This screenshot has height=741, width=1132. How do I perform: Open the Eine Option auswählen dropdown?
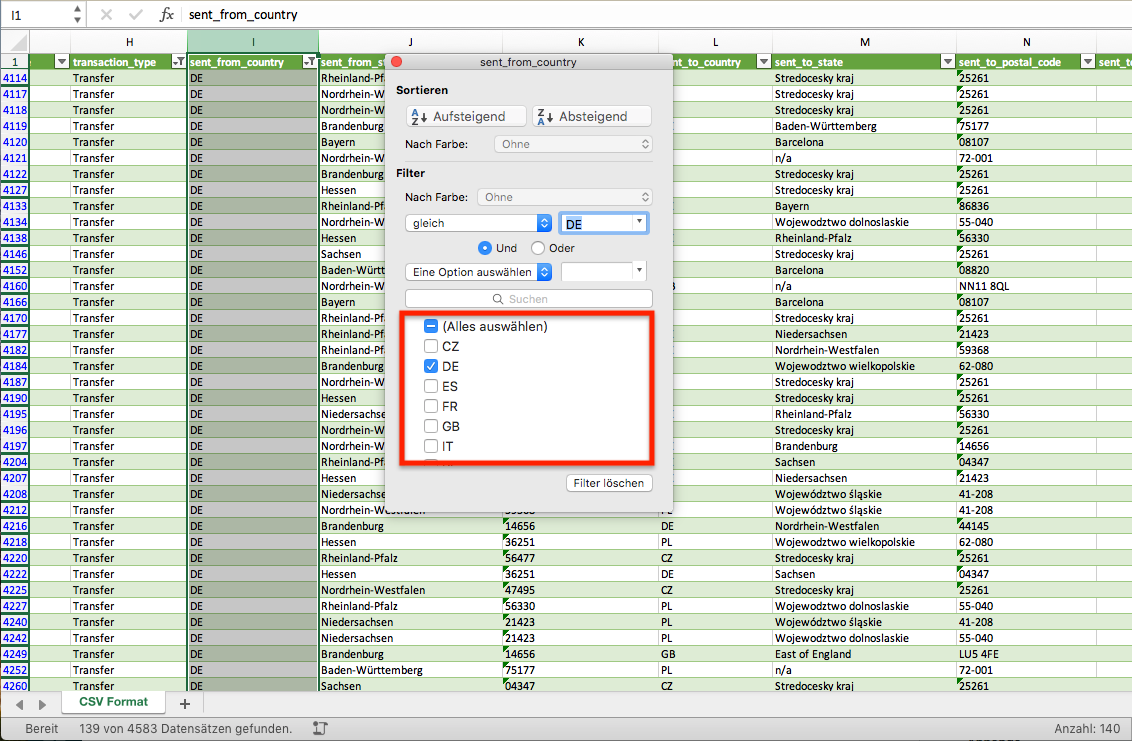pyautogui.click(x=479, y=272)
